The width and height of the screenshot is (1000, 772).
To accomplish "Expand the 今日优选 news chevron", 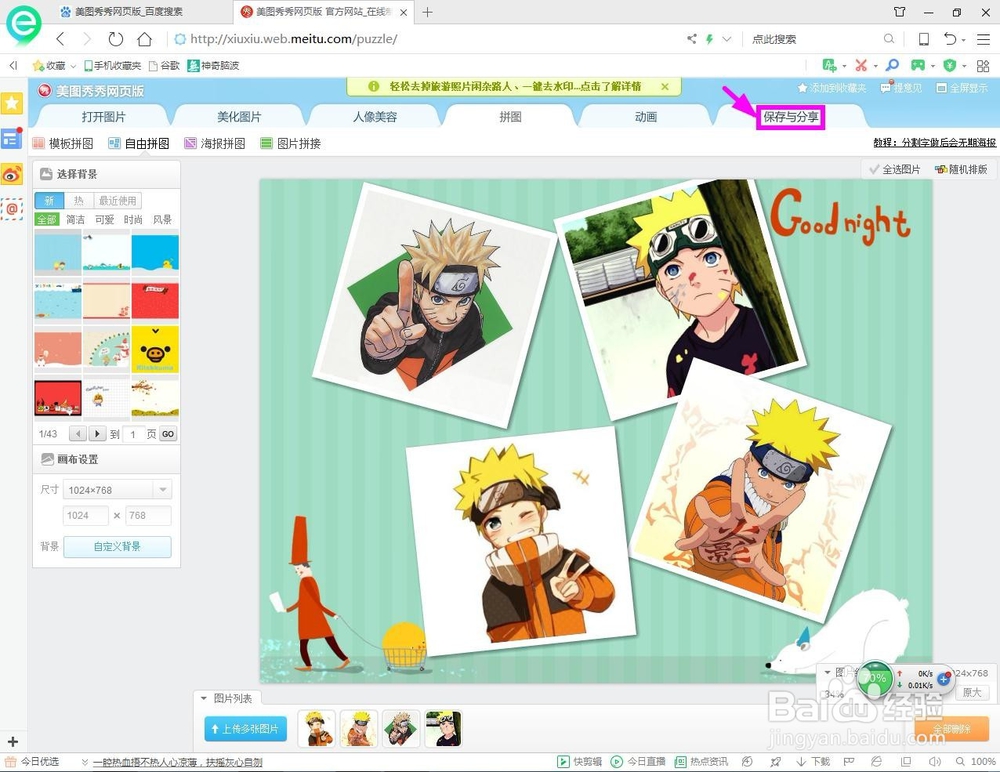I will 84,762.
